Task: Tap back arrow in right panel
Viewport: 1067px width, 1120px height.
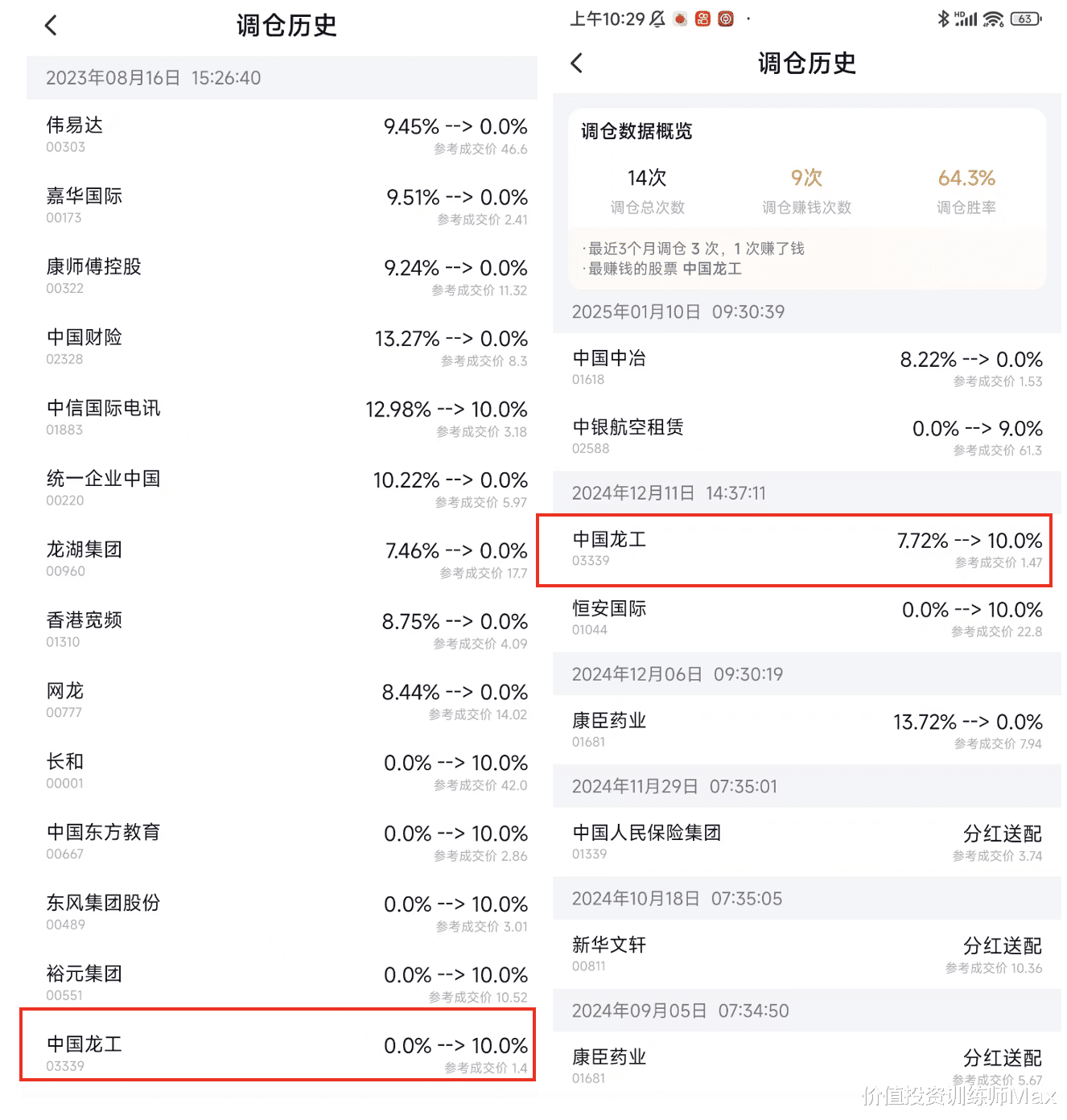Action: pyautogui.click(x=576, y=64)
